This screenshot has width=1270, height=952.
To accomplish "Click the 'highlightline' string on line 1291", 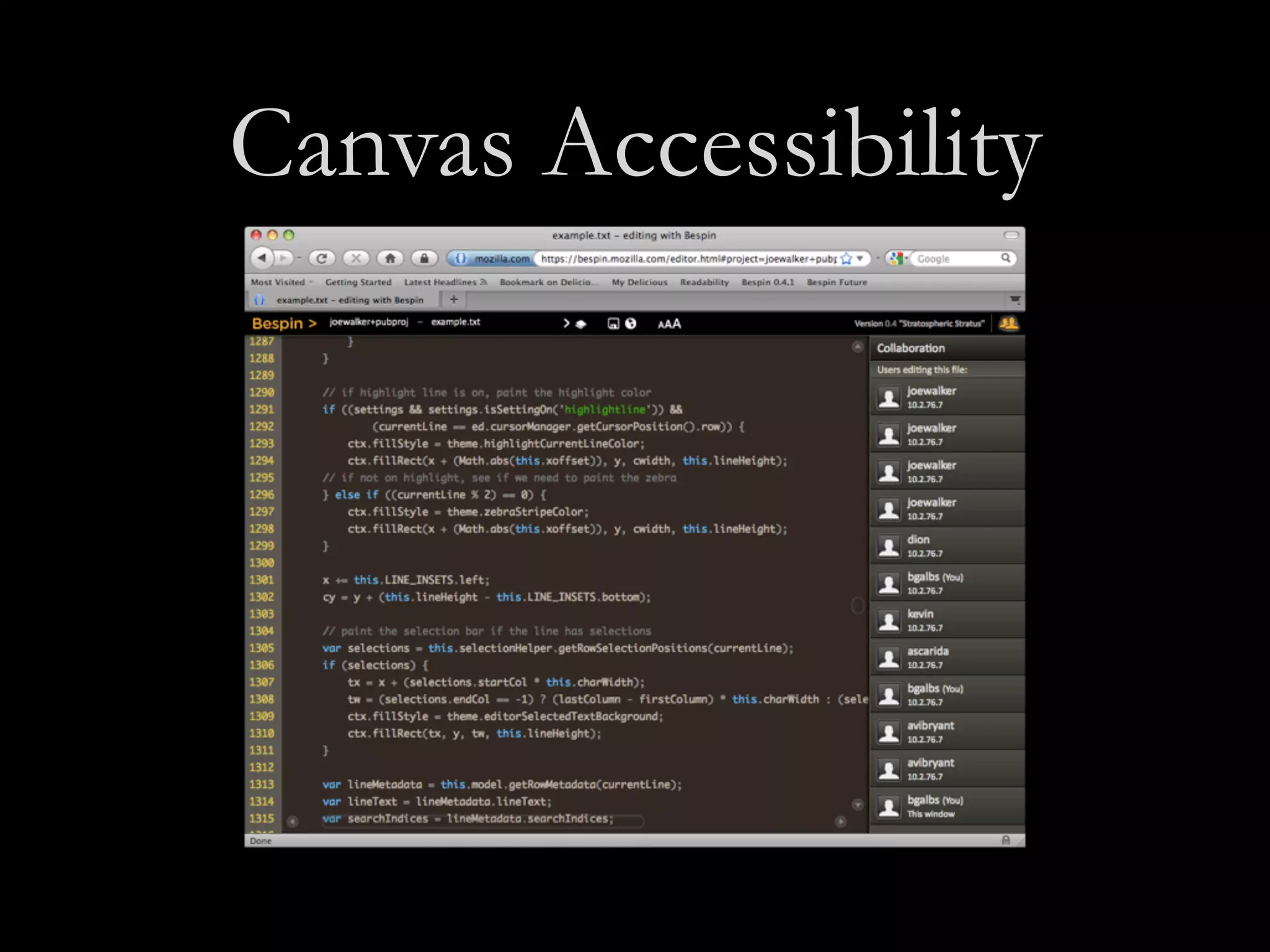I will pyautogui.click(x=605, y=409).
